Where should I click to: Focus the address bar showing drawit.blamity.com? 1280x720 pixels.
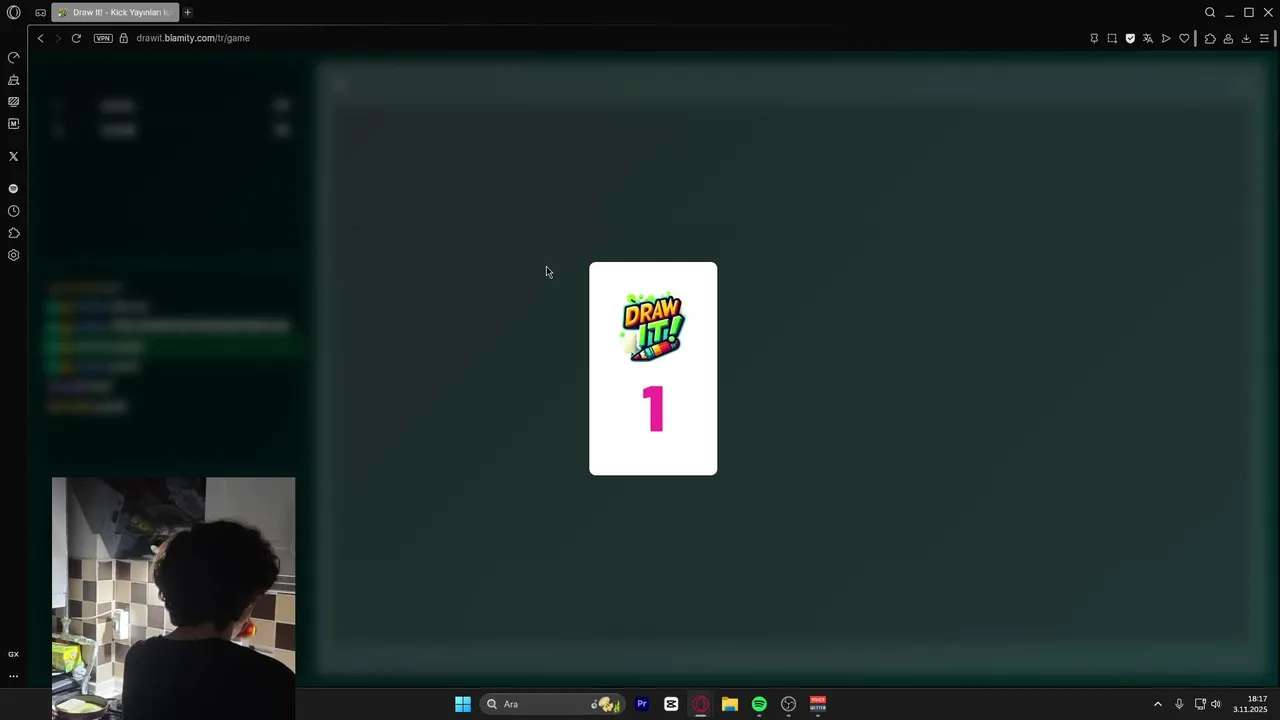point(193,38)
